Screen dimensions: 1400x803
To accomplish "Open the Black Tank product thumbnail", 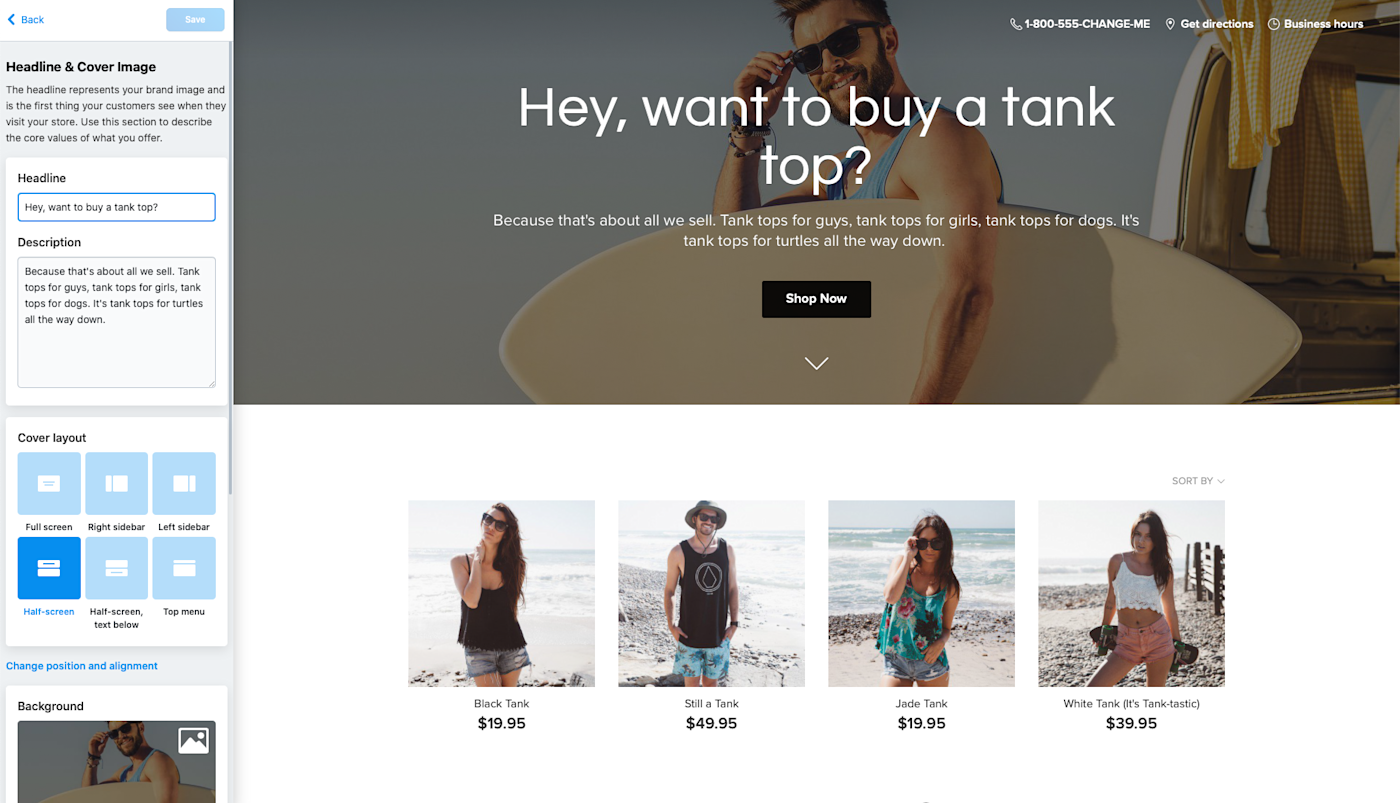I will point(501,593).
